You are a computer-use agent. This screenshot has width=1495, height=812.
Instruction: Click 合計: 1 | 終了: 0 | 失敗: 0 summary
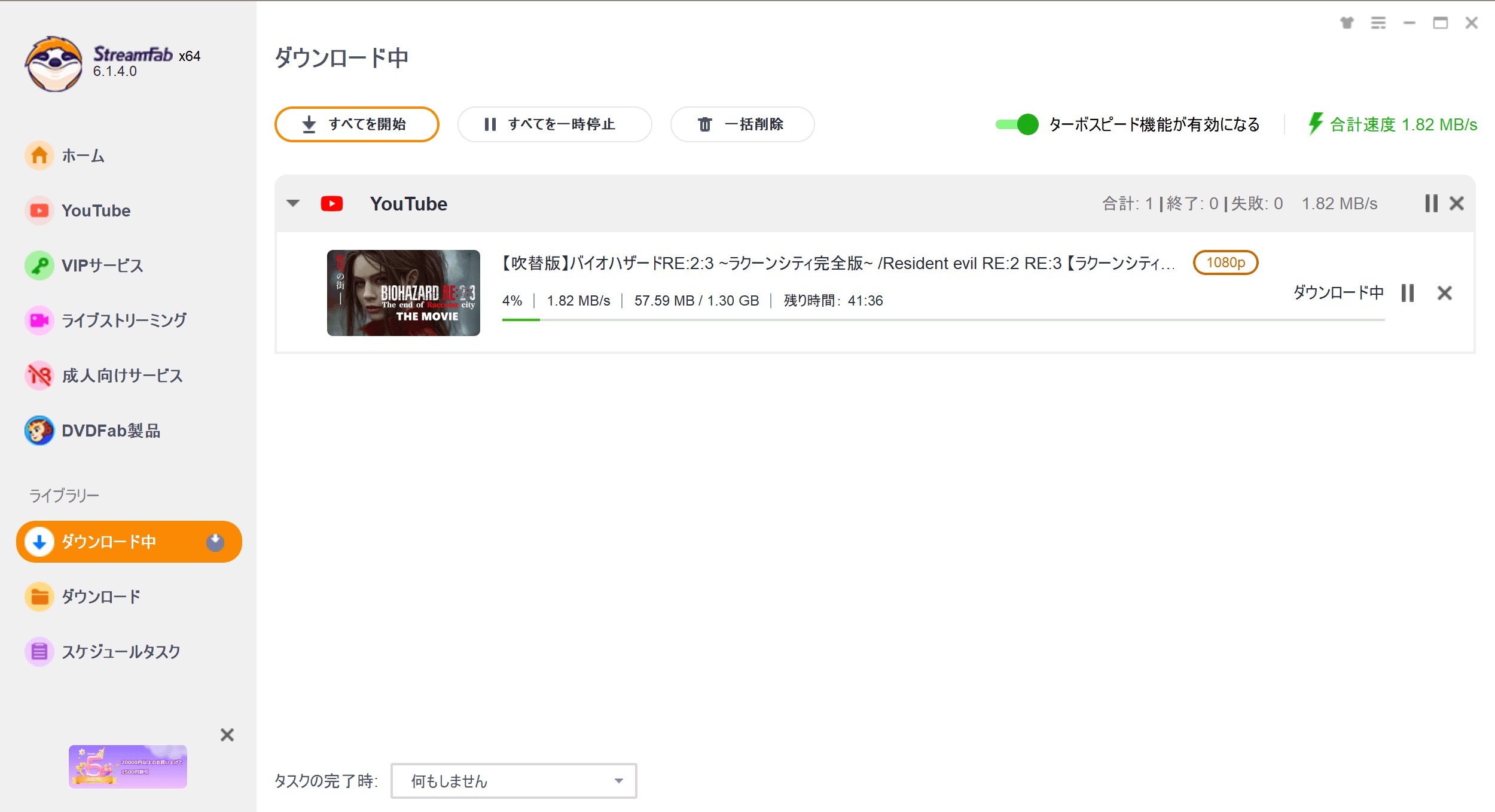(x=1192, y=204)
